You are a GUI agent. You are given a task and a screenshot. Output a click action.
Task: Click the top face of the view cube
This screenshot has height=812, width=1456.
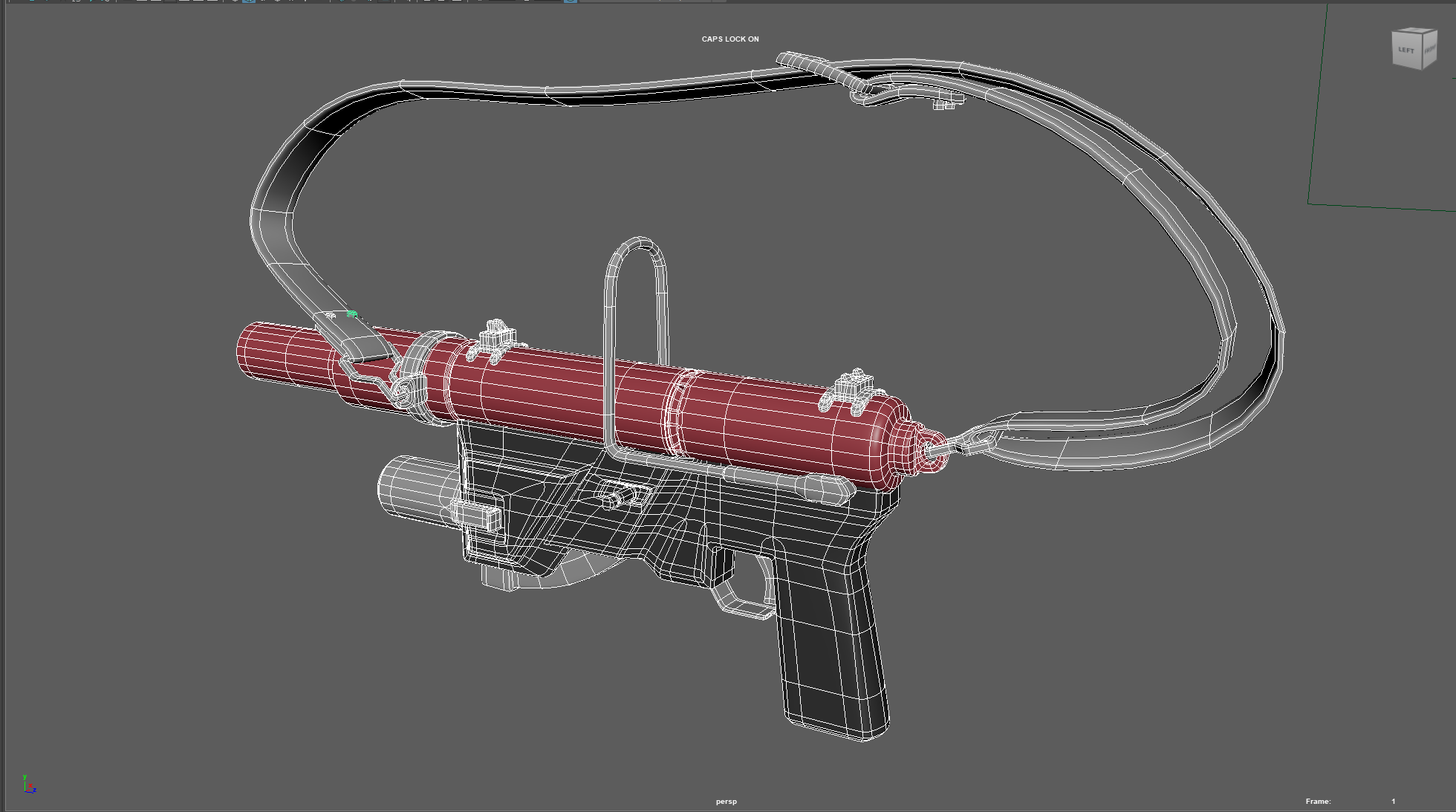[1414, 32]
